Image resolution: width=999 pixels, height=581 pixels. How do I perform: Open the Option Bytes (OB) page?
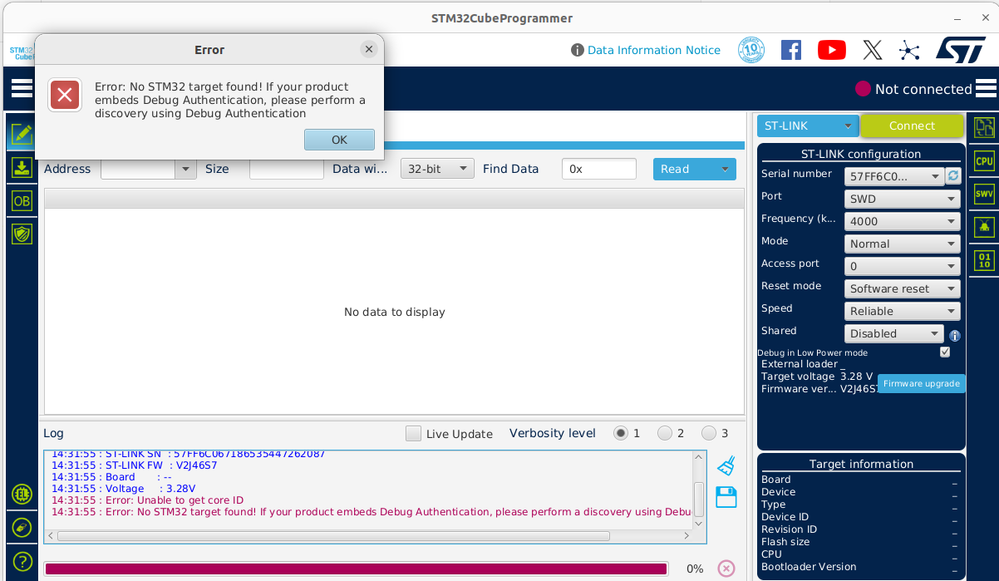22,201
